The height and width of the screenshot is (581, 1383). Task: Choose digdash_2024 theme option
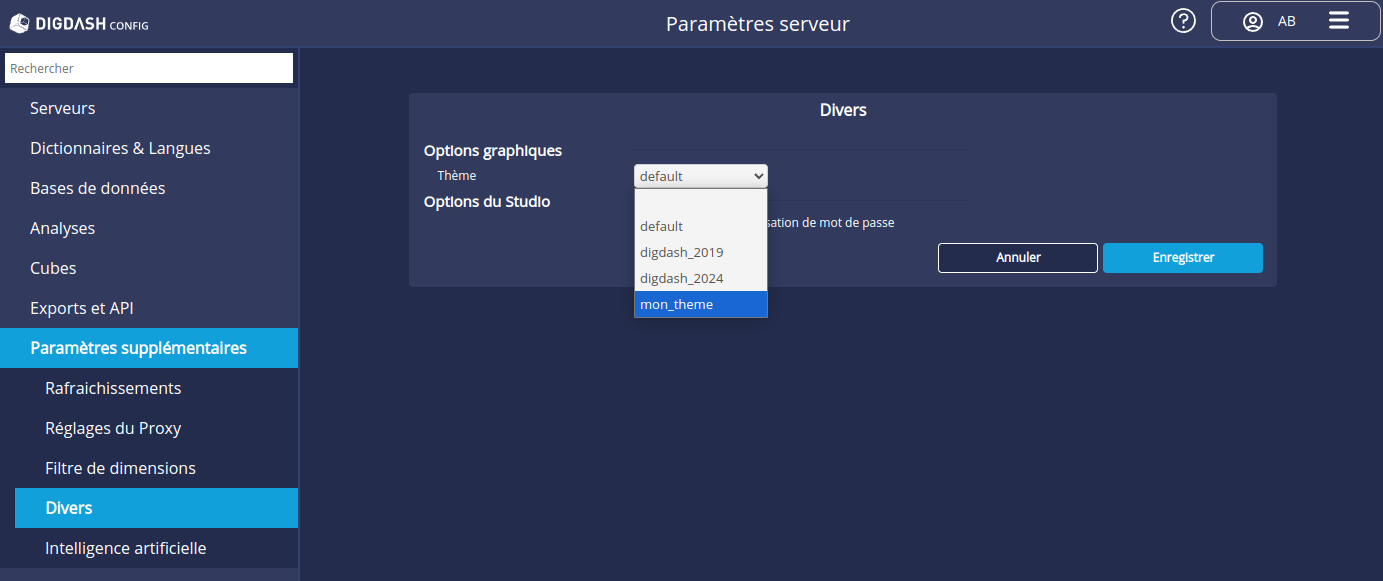point(700,278)
